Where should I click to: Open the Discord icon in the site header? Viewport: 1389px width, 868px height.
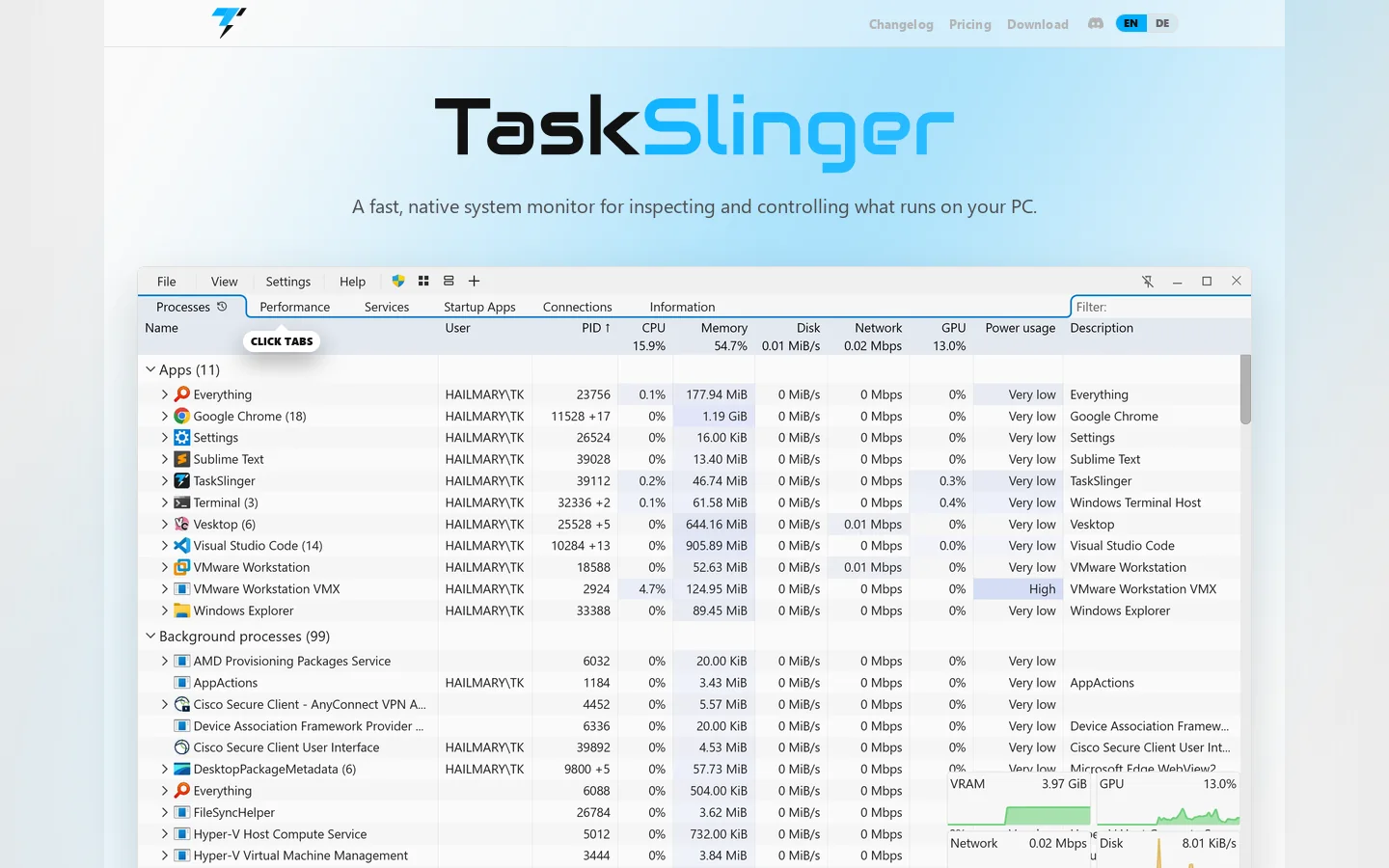pyautogui.click(x=1096, y=23)
